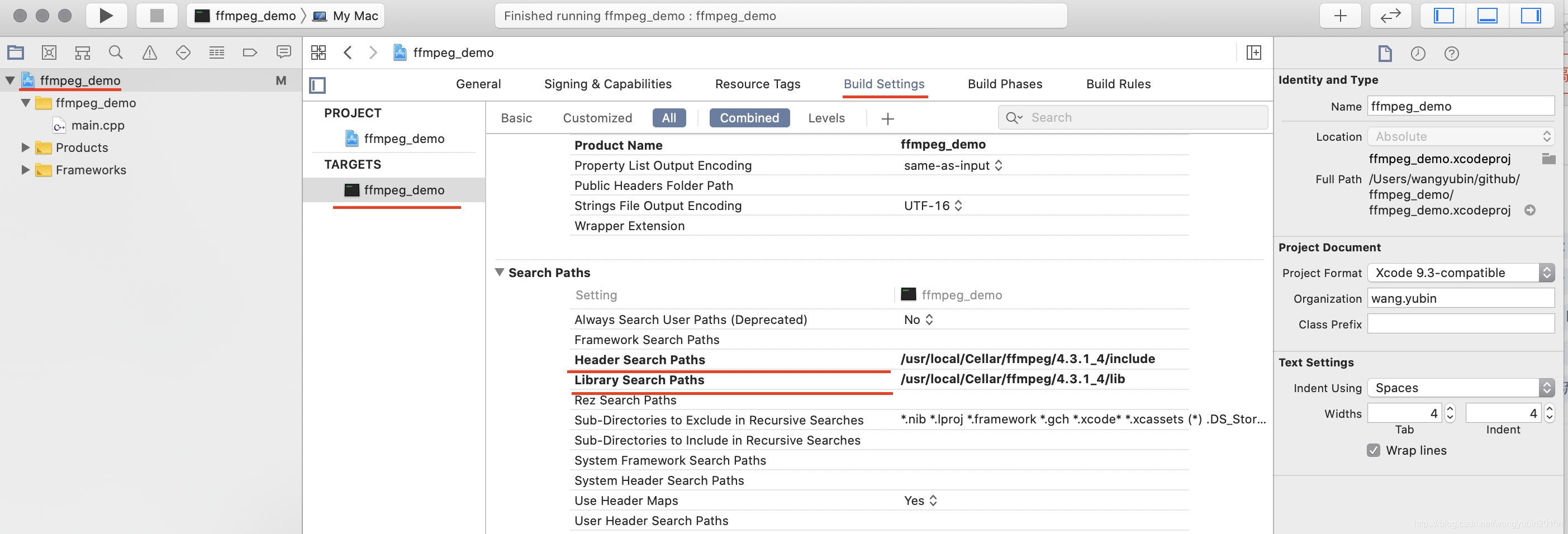
Task: Switch to Levels view
Action: (x=826, y=118)
